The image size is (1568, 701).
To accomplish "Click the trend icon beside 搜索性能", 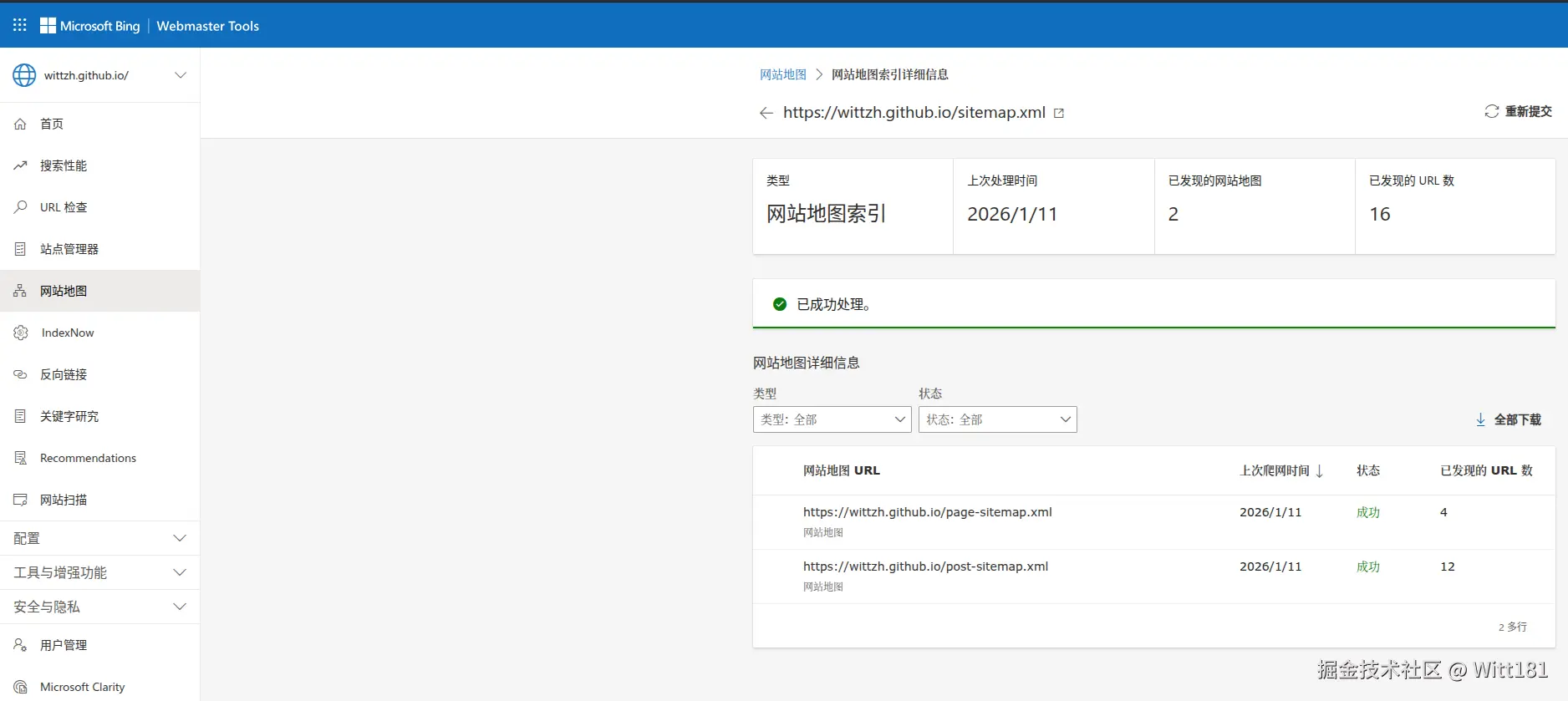I will pyautogui.click(x=20, y=165).
